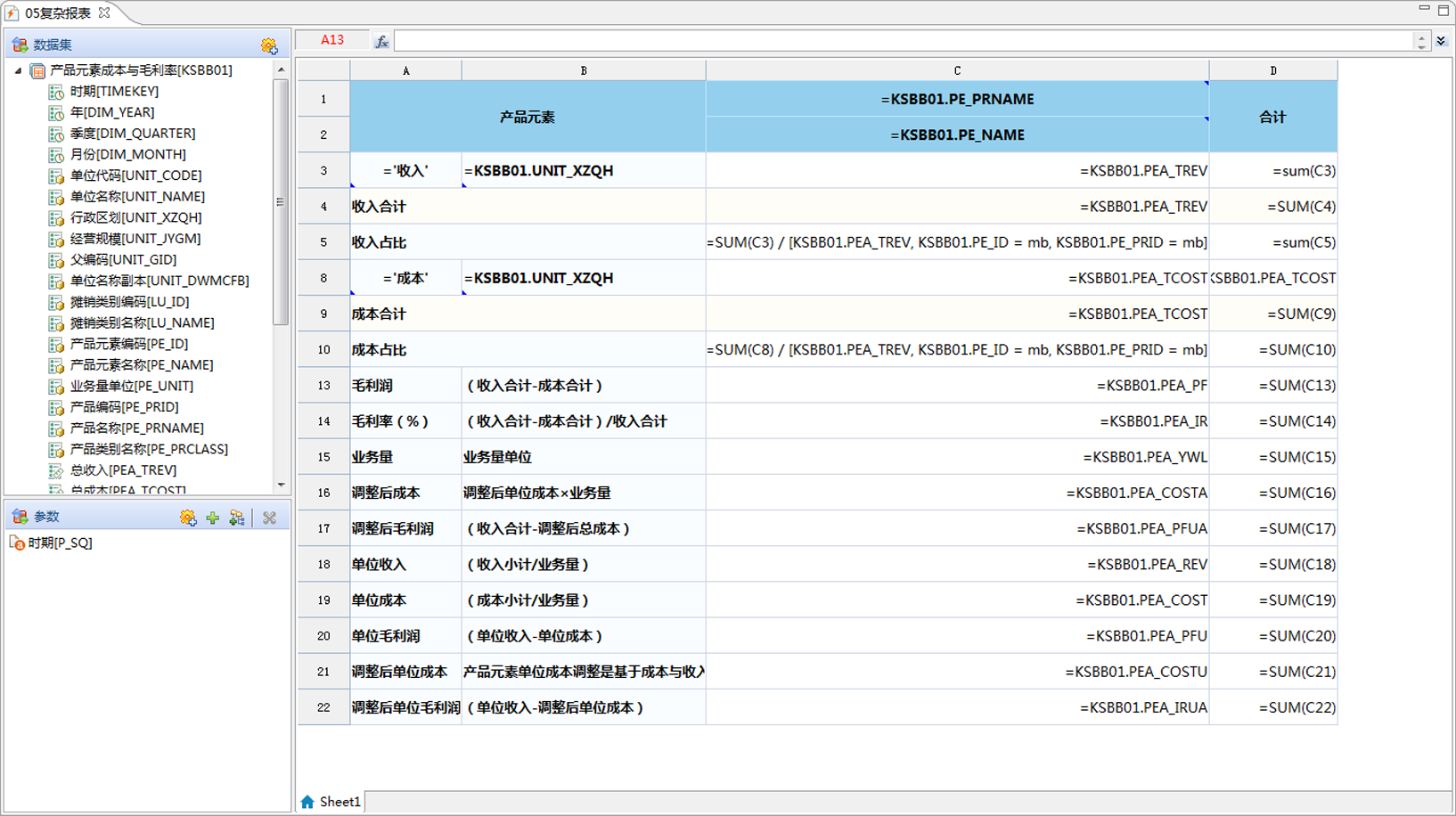Click the add parameter group tree icon
Viewport: 1456px width, 816px height.
coord(237,518)
